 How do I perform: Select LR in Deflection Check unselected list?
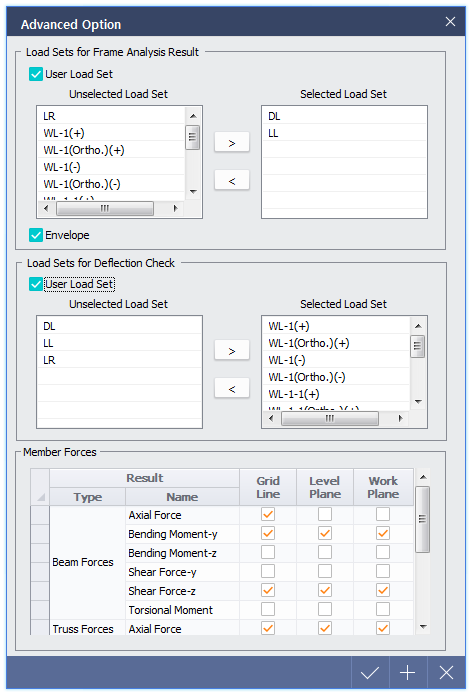click(x=119, y=360)
